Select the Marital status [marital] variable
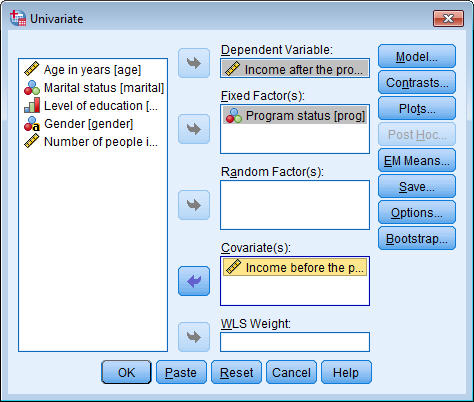This screenshot has width=474, height=402. (x=94, y=88)
